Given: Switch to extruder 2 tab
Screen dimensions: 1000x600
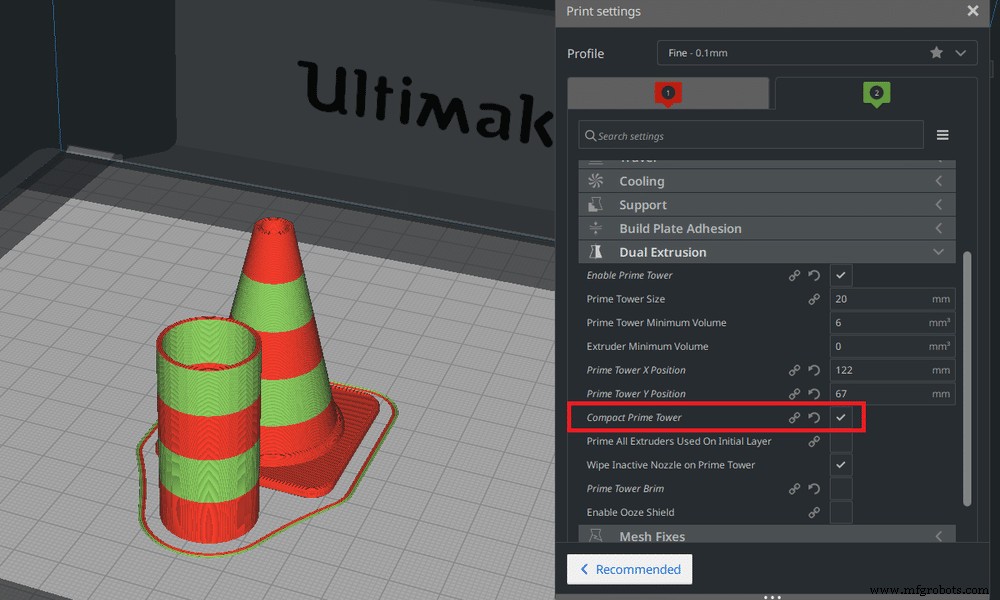Looking at the screenshot, I should (876, 93).
